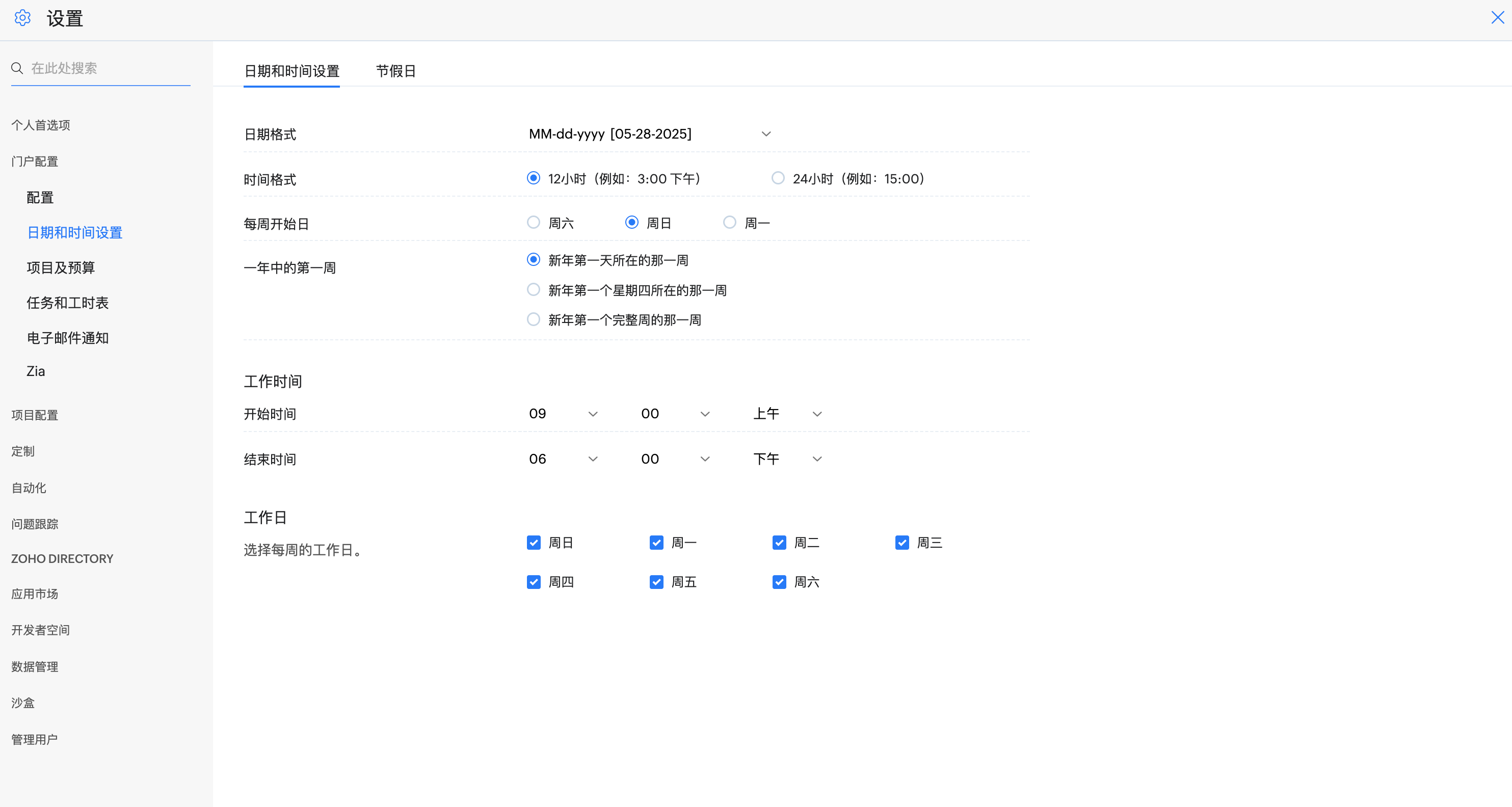Viewport: 1512px width, 807px height.
Task: Open 项目及预算 in the sidebar
Action: tap(61, 267)
